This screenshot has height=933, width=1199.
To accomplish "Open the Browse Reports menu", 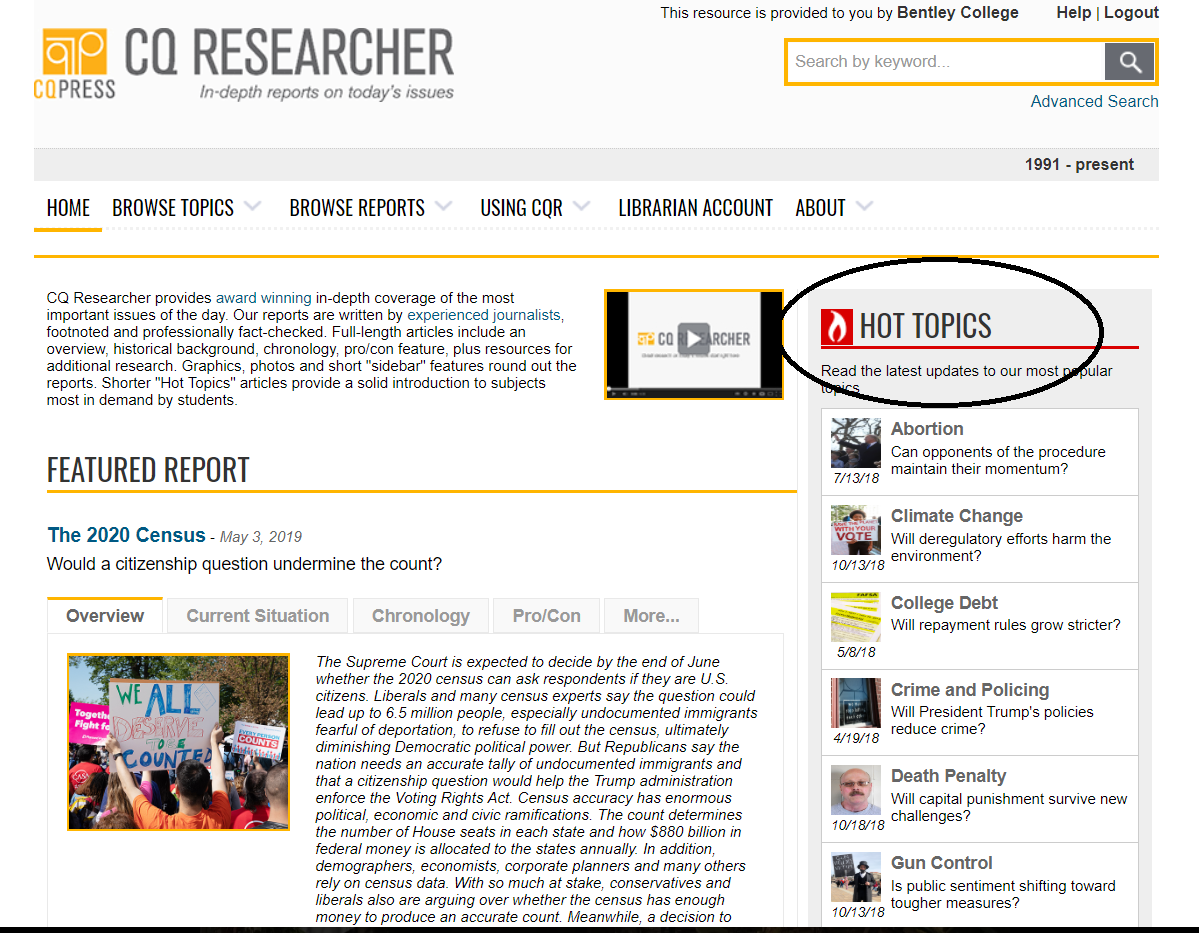I will pyautogui.click(x=357, y=208).
